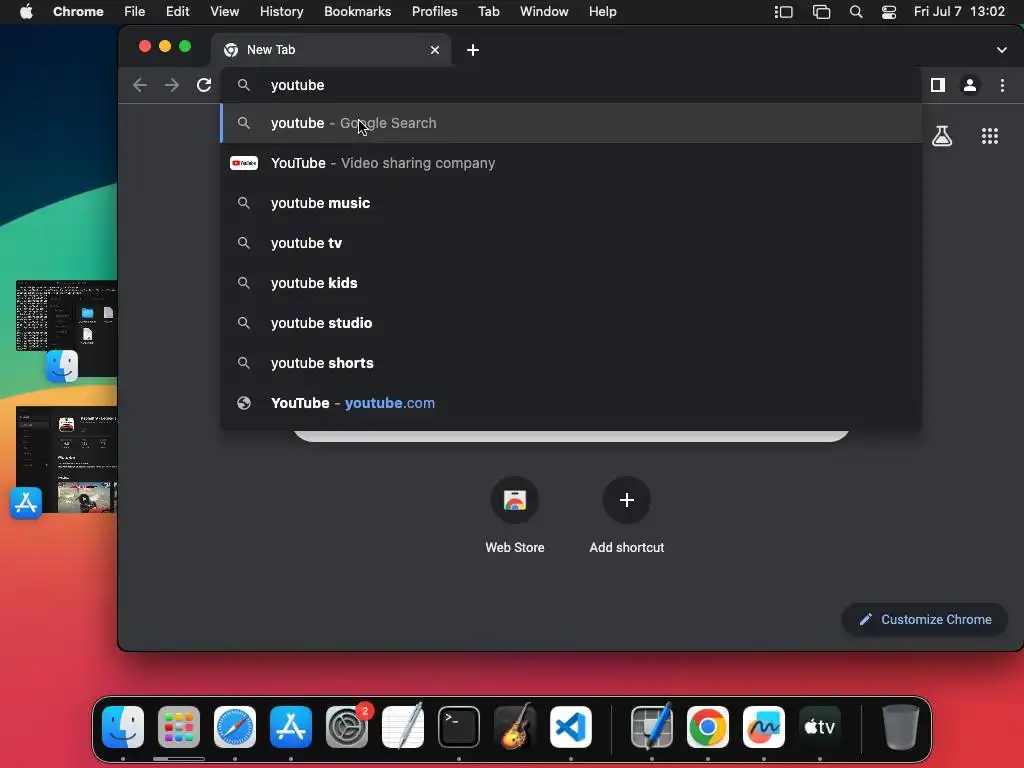1024x768 pixels.
Task: Open Chrome side panel
Action: pos(938,85)
